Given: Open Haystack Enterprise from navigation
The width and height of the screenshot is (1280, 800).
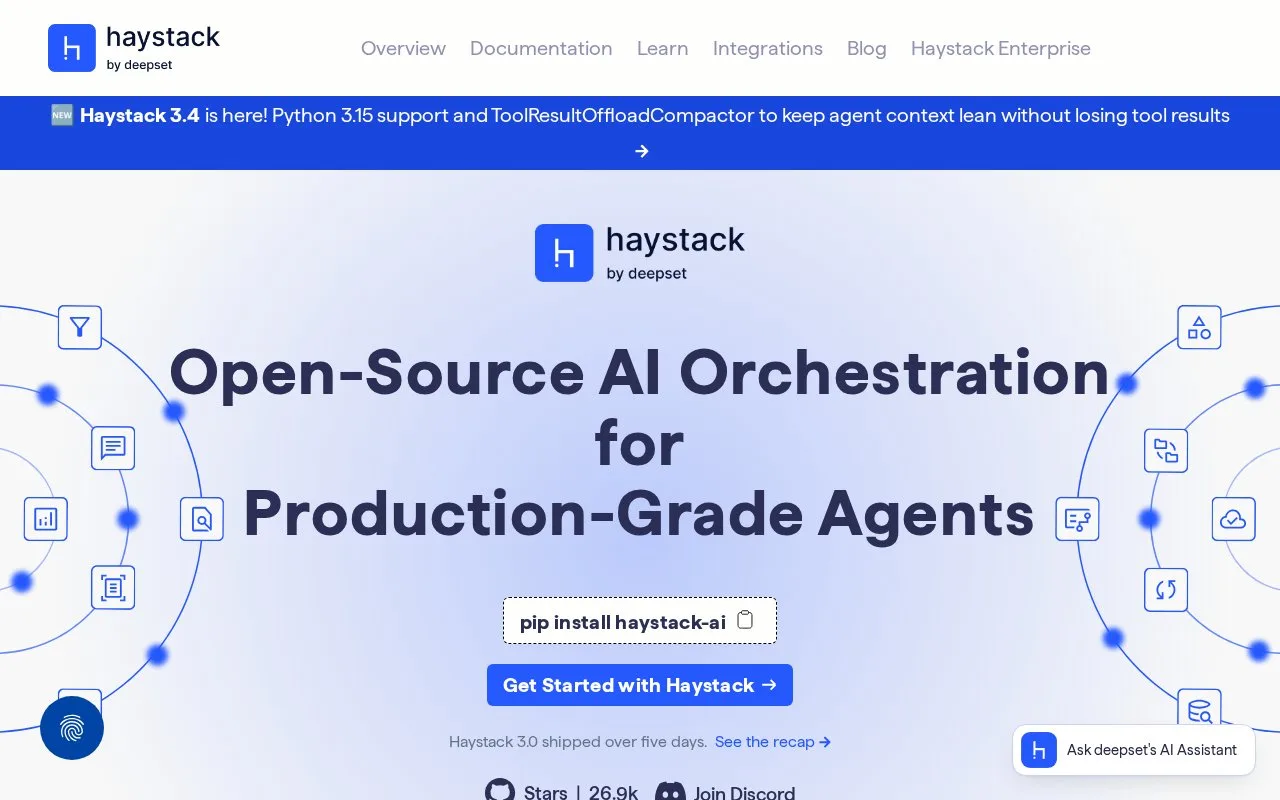Looking at the screenshot, I should 1001,48.
